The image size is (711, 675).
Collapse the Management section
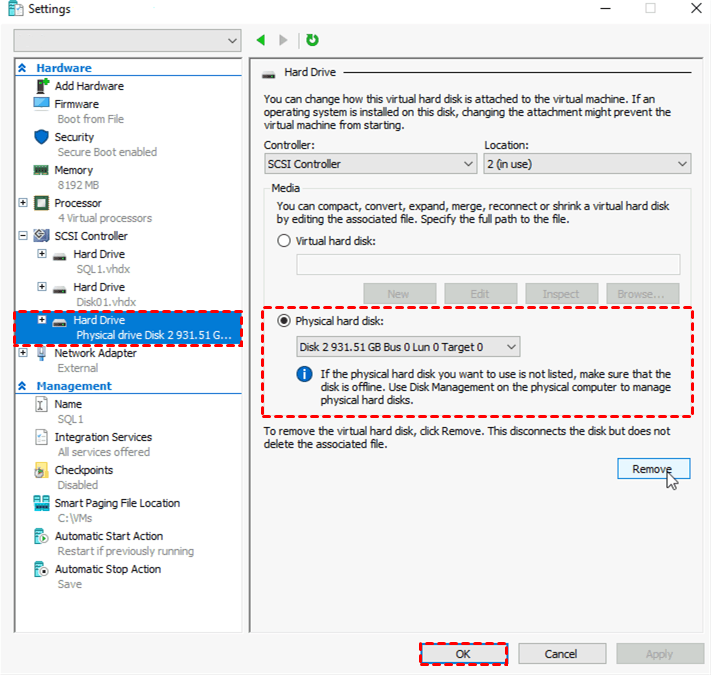pyautogui.click(x=22, y=386)
